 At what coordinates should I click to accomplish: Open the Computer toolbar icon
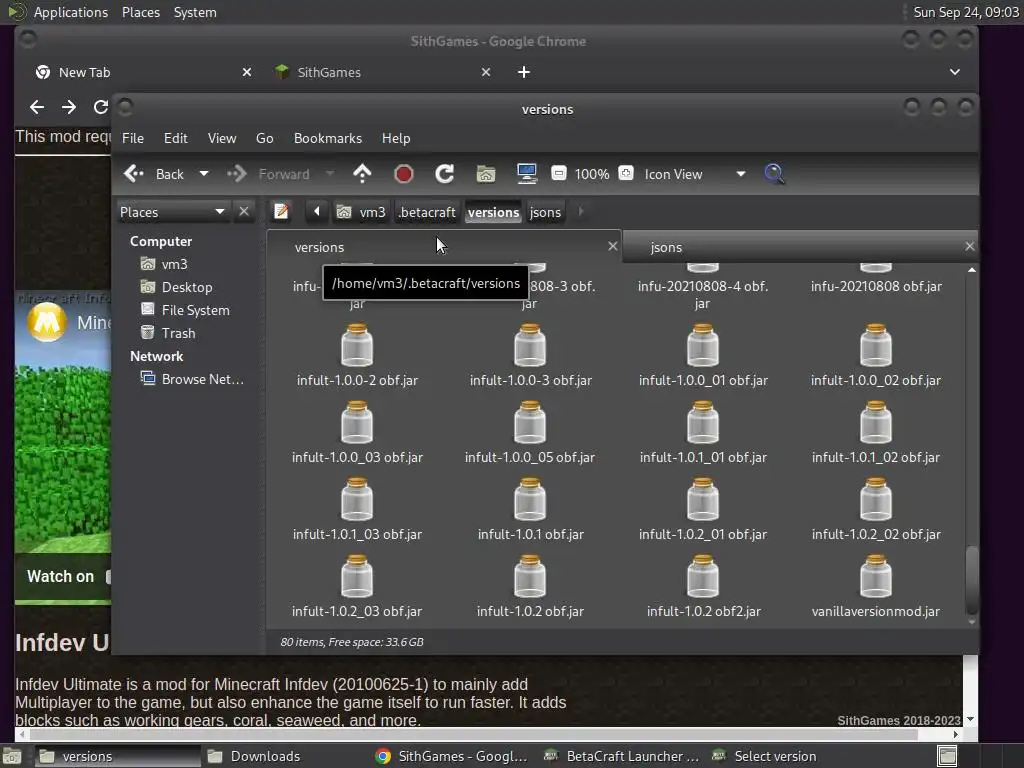pyautogui.click(x=526, y=174)
